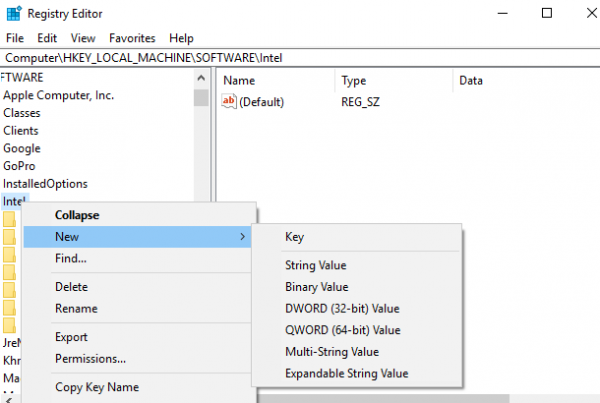Click the Type column header
Screen dimensions: 600x403
354,79
